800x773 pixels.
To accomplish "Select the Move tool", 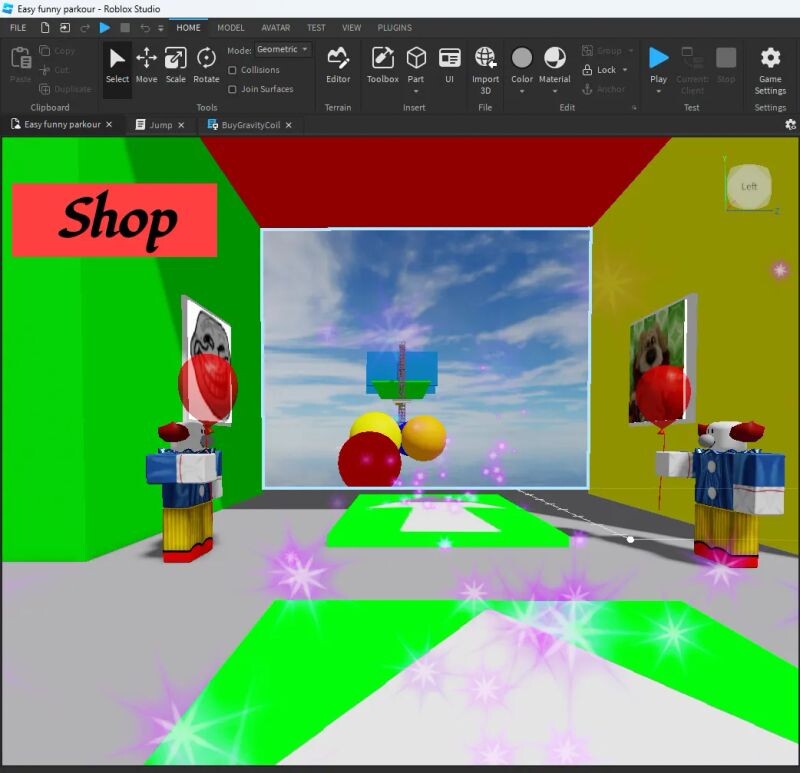I will coord(146,66).
